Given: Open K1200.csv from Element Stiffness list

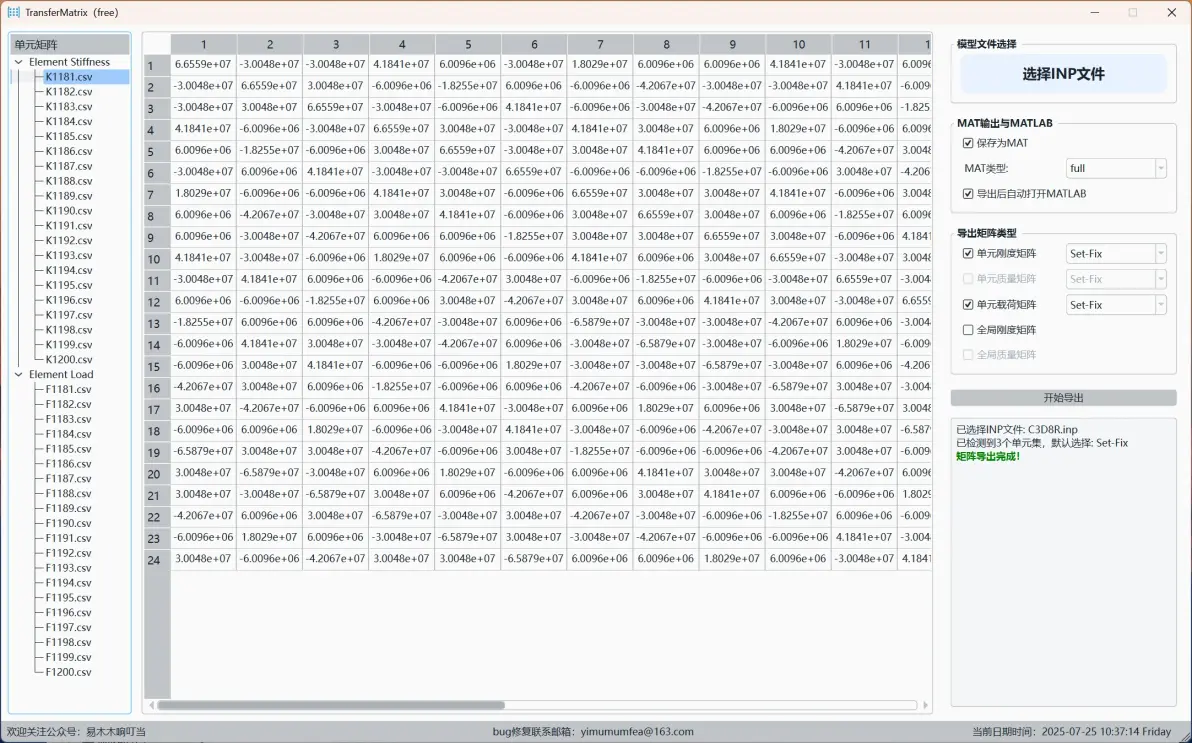Looking at the screenshot, I should (x=68, y=360).
